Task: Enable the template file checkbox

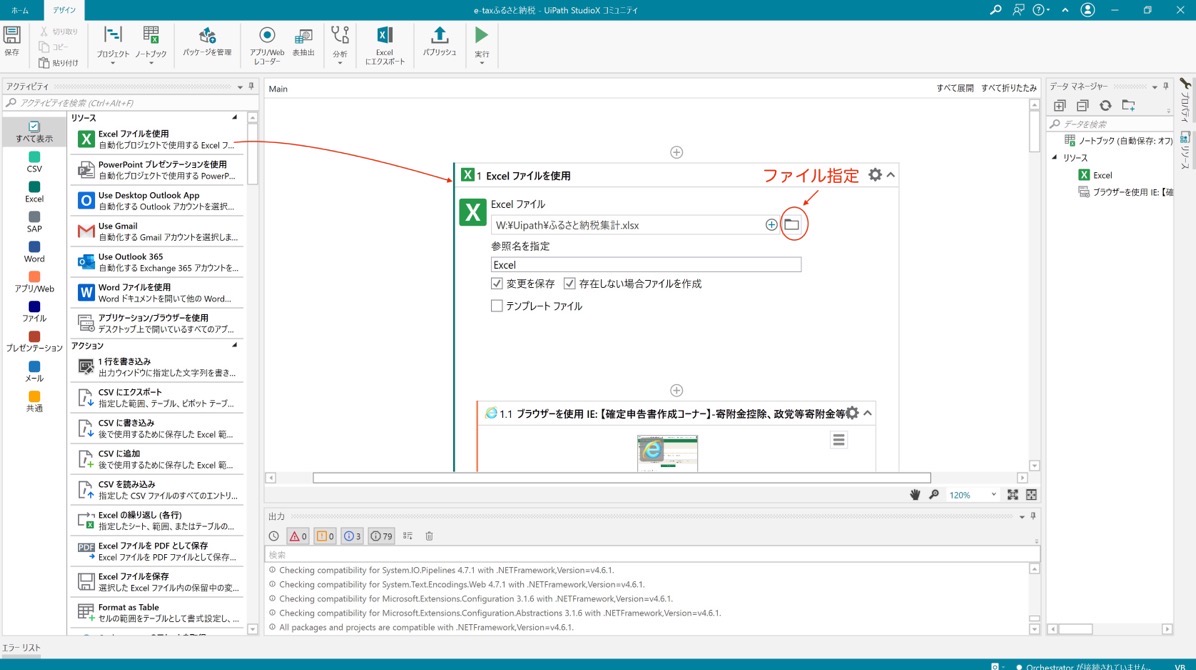Action: pos(497,305)
